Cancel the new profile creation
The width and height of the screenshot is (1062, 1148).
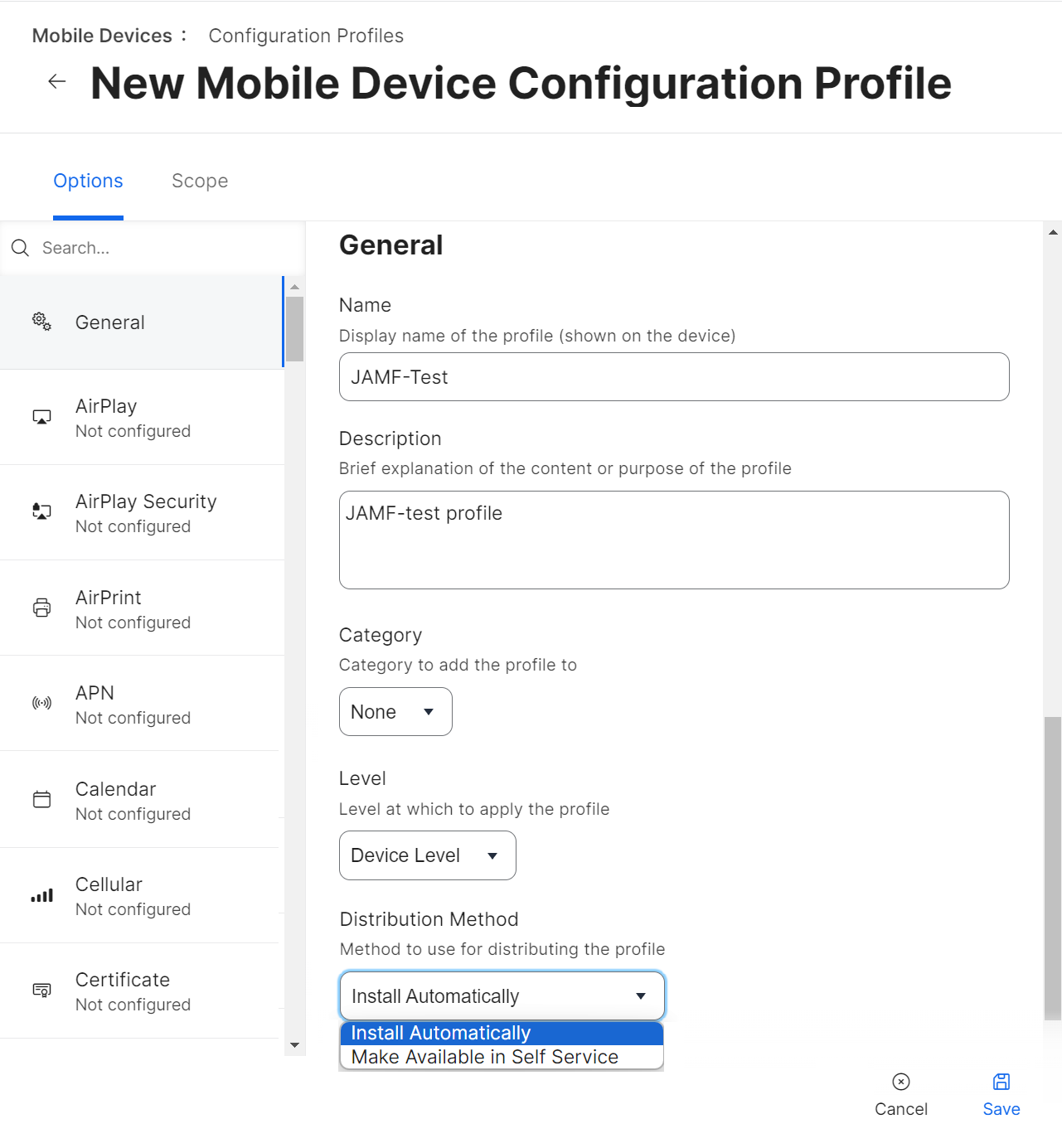(x=900, y=1094)
